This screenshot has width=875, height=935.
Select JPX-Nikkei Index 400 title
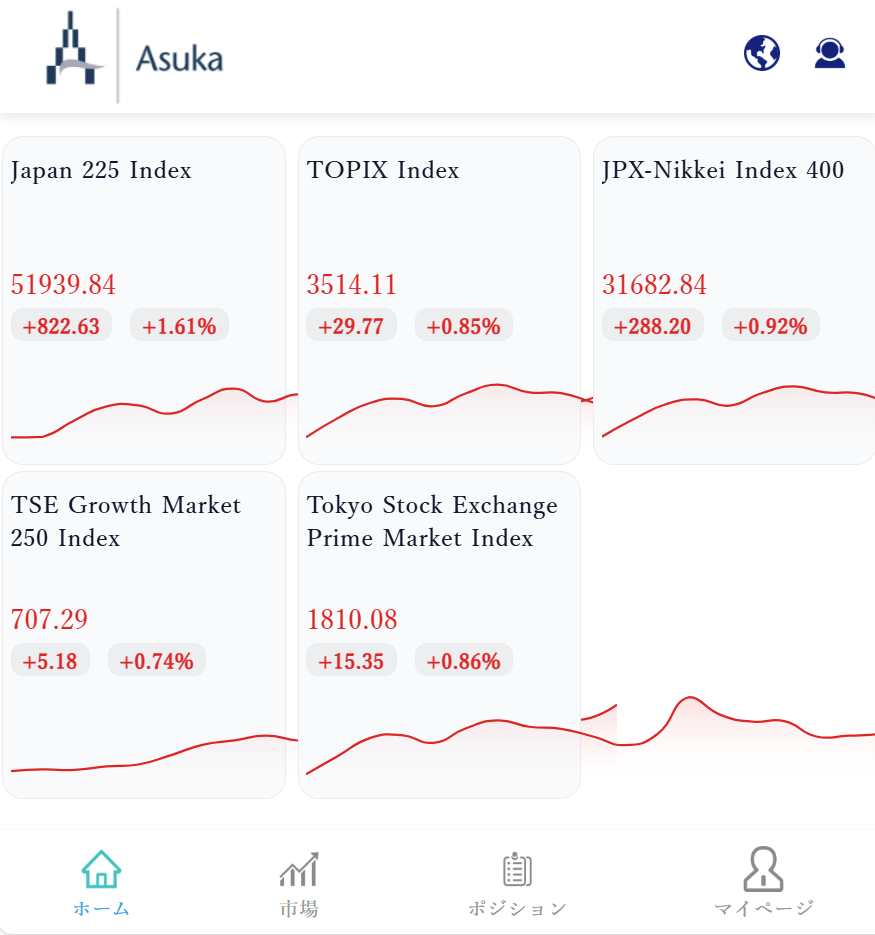723,170
